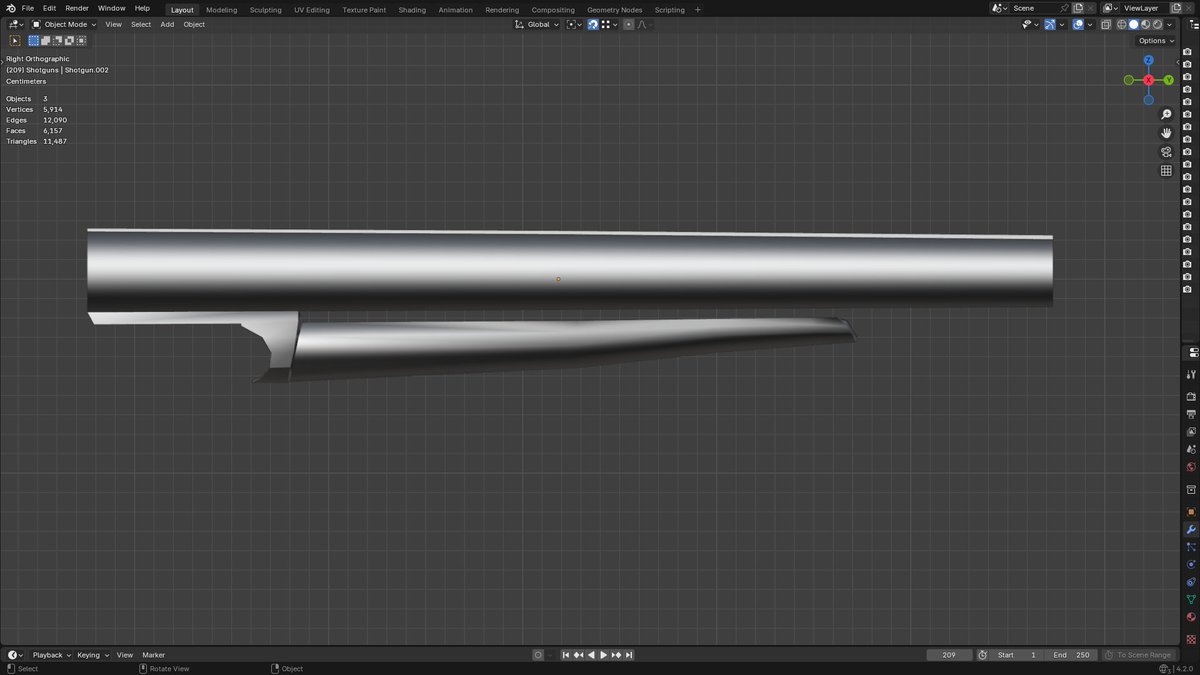Open the Keying dropdown in timeline
Viewport: 1200px width, 675px height.
pyautogui.click(x=92, y=655)
